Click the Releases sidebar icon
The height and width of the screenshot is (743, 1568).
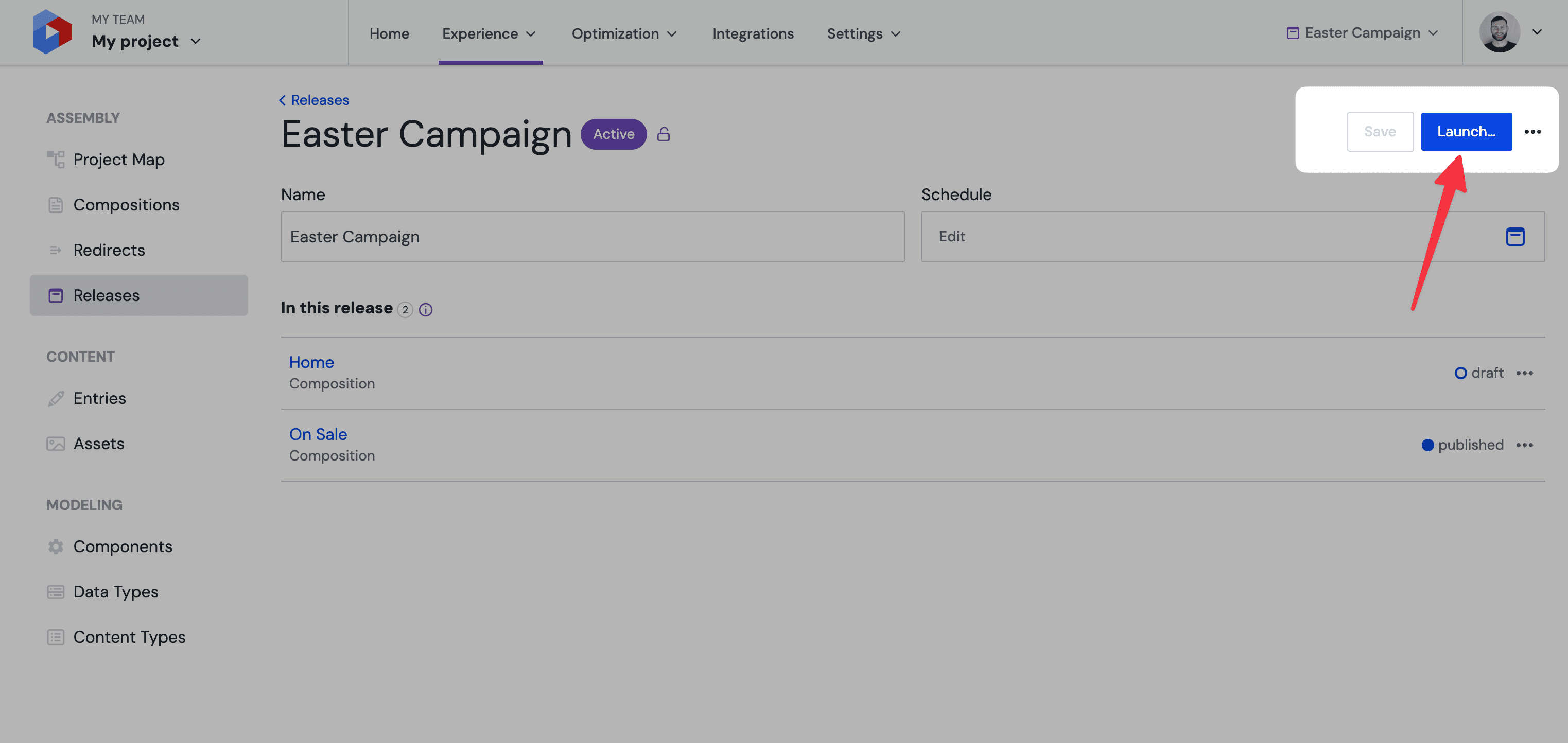pos(55,295)
